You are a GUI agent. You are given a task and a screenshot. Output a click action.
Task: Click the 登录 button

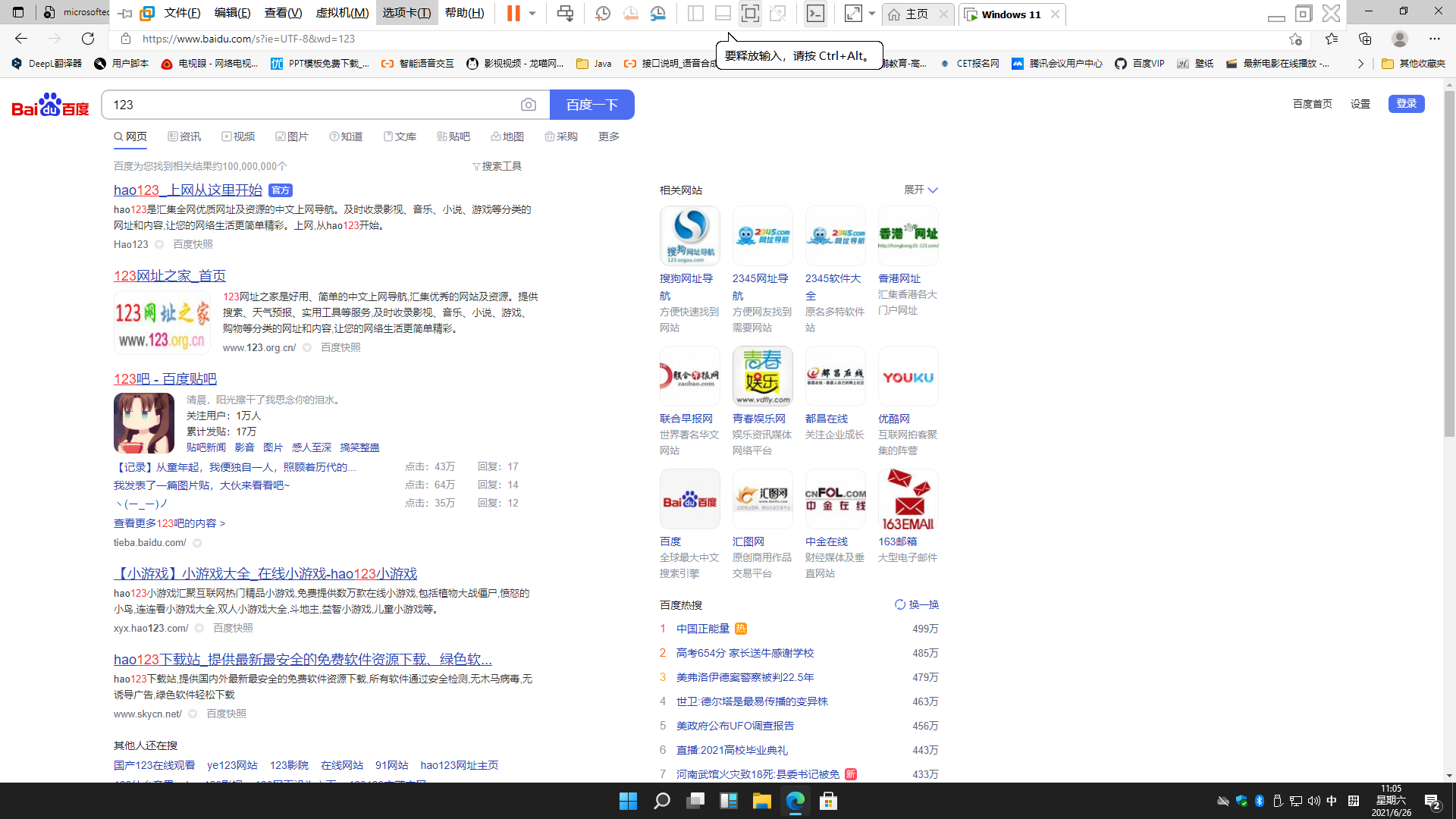point(1407,103)
